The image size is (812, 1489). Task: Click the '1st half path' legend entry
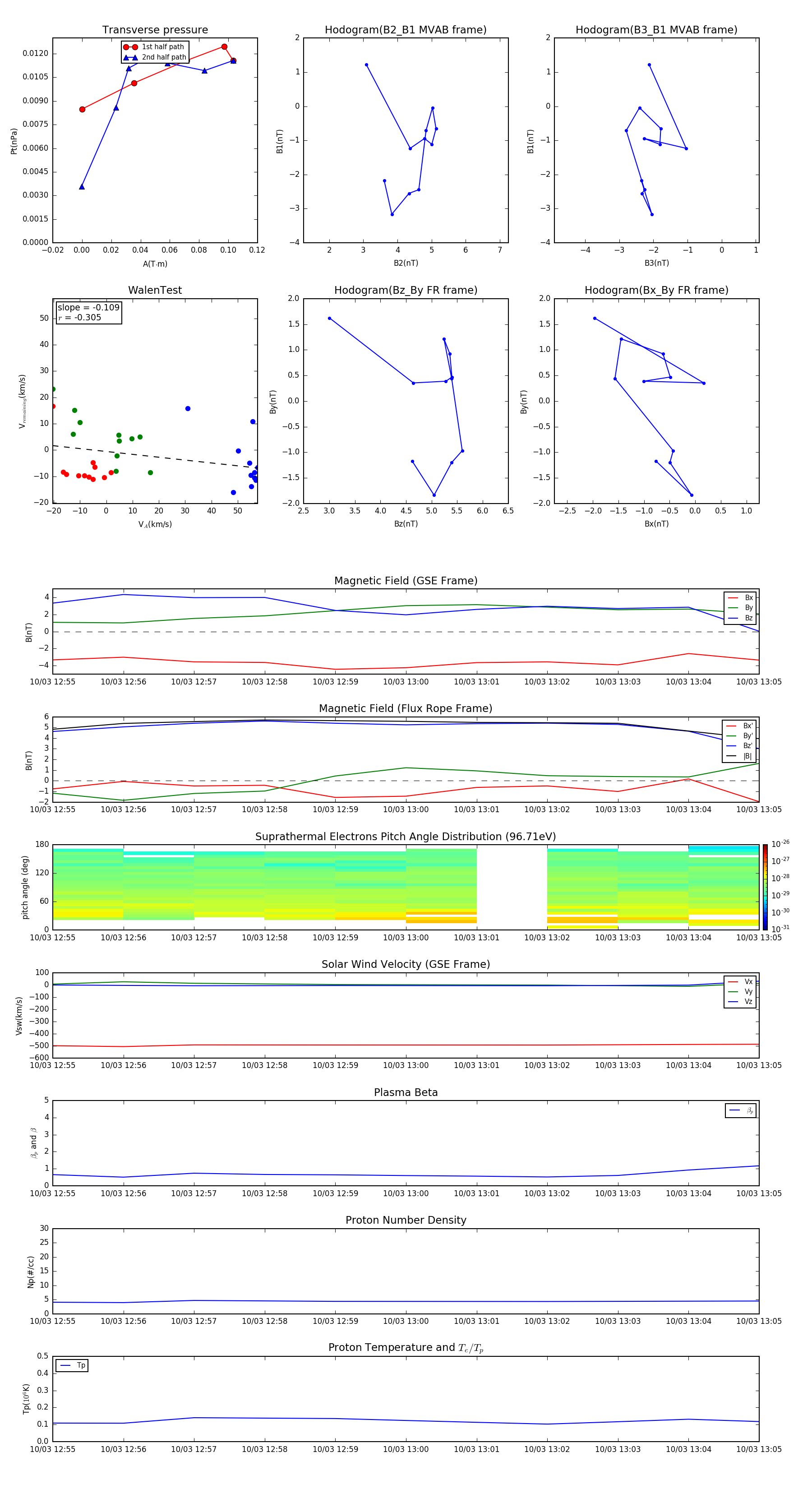(x=154, y=47)
